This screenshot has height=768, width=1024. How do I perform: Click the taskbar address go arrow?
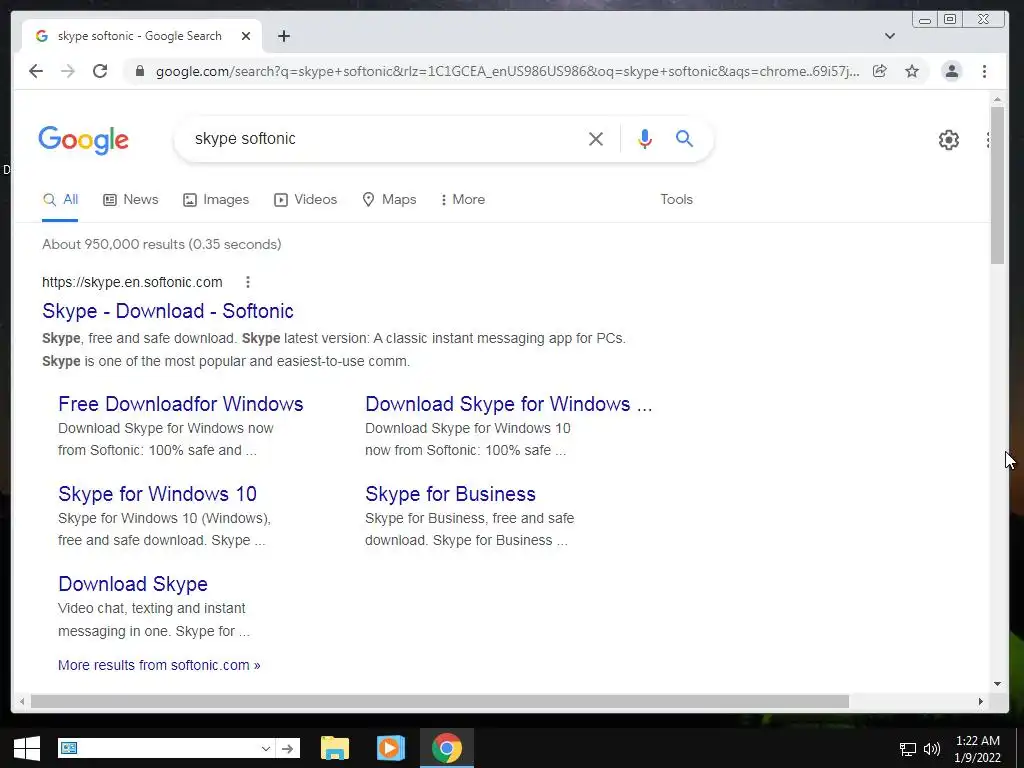[x=287, y=748]
